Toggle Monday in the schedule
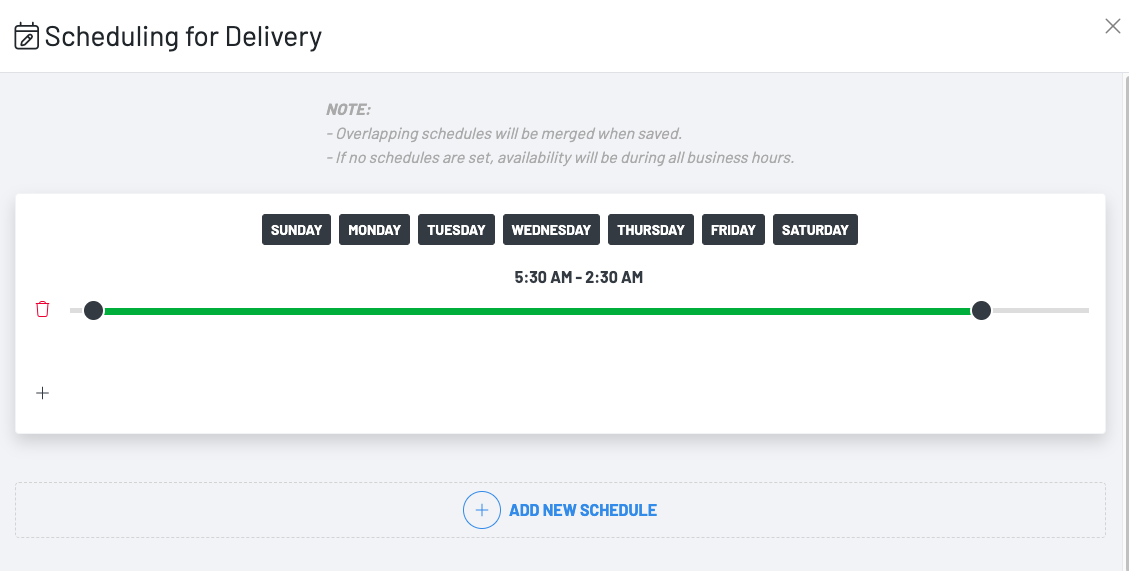The height and width of the screenshot is (571, 1129). click(374, 230)
